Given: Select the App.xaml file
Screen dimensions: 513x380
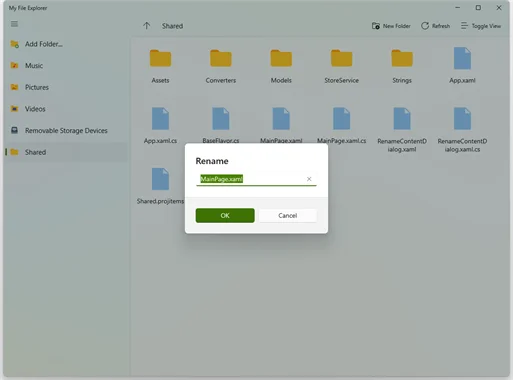Looking at the screenshot, I should pos(462,66).
